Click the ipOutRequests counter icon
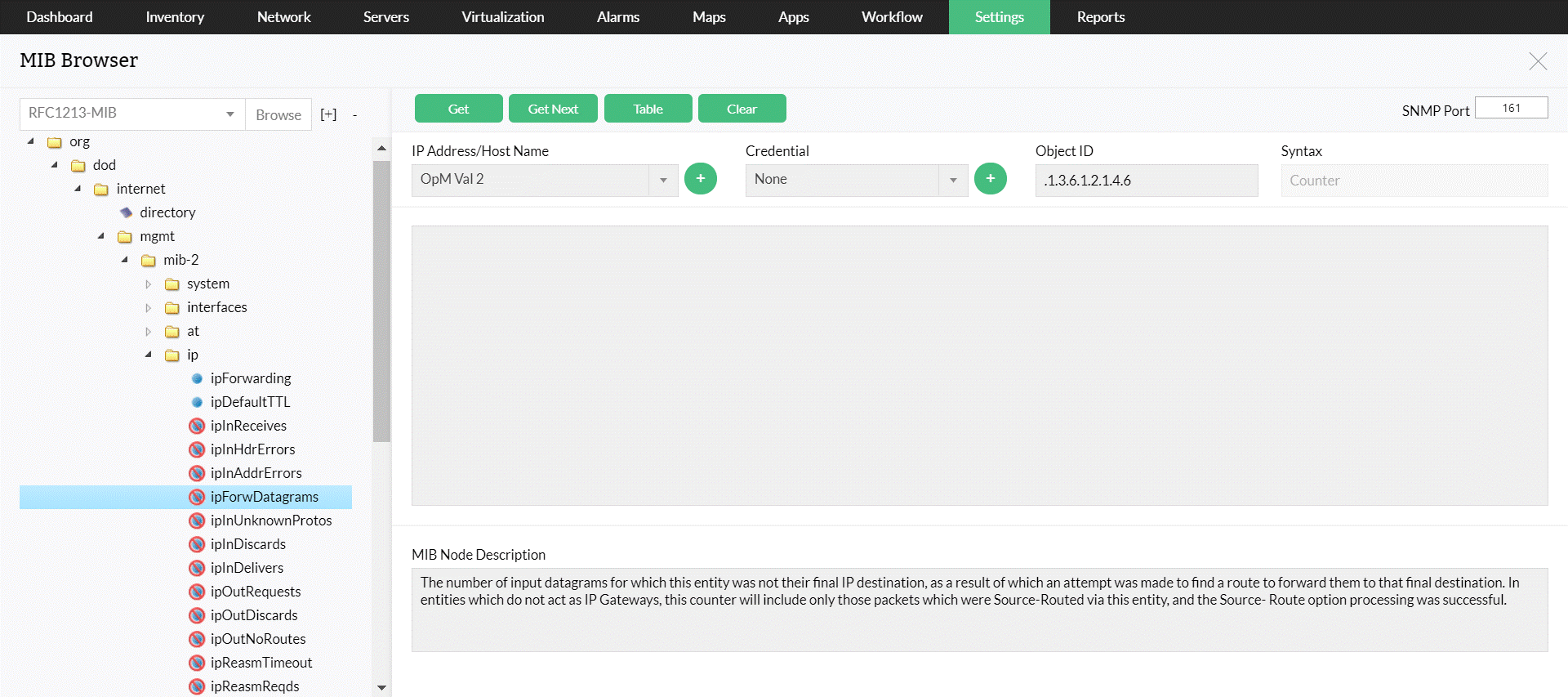Screen dimensions: 1568x697 click(x=197, y=592)
